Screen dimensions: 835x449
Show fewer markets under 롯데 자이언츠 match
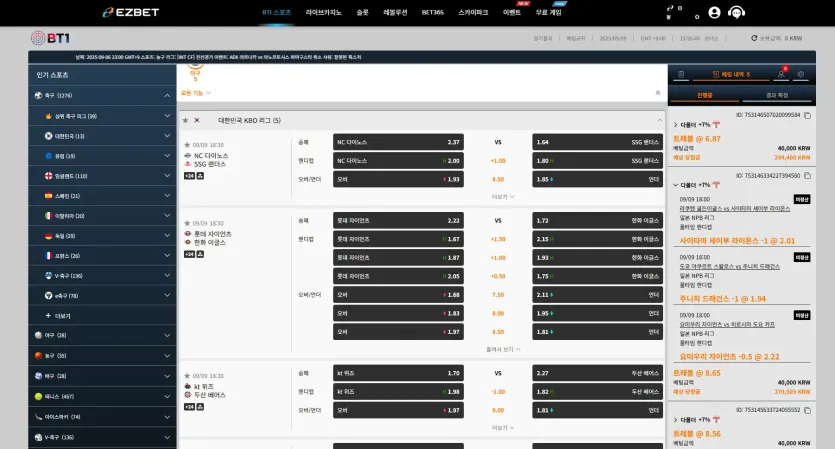pos(503,349)
